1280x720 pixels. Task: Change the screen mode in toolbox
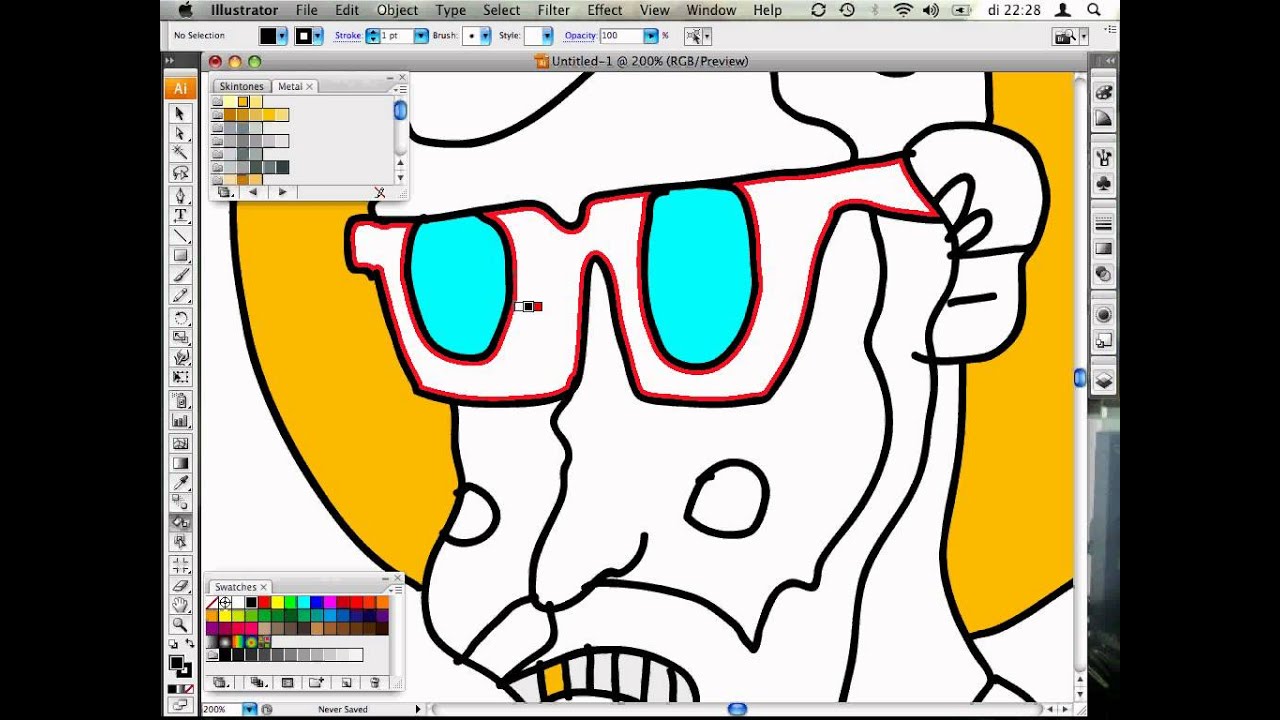pos(181,705)
